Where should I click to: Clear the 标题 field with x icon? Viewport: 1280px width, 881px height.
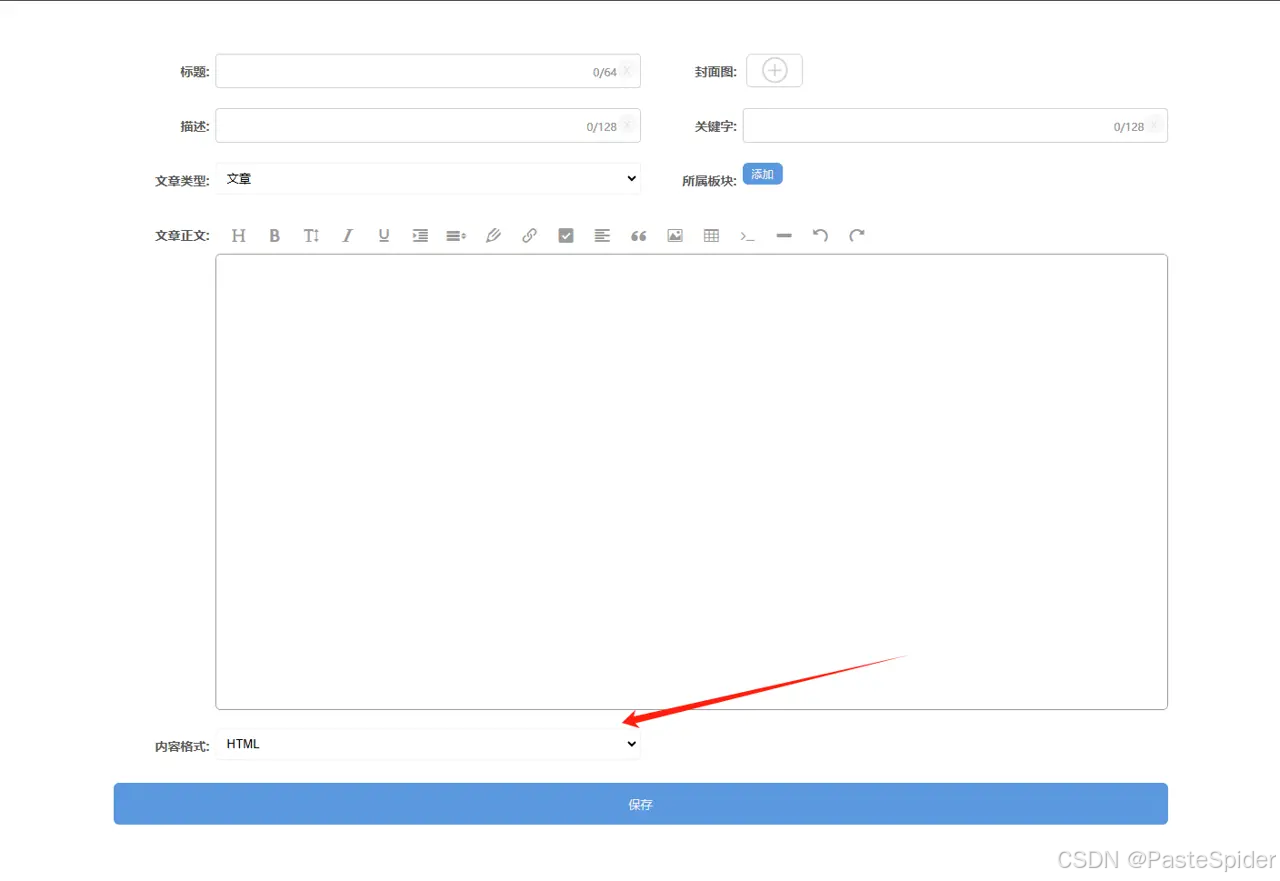[627, 71]
